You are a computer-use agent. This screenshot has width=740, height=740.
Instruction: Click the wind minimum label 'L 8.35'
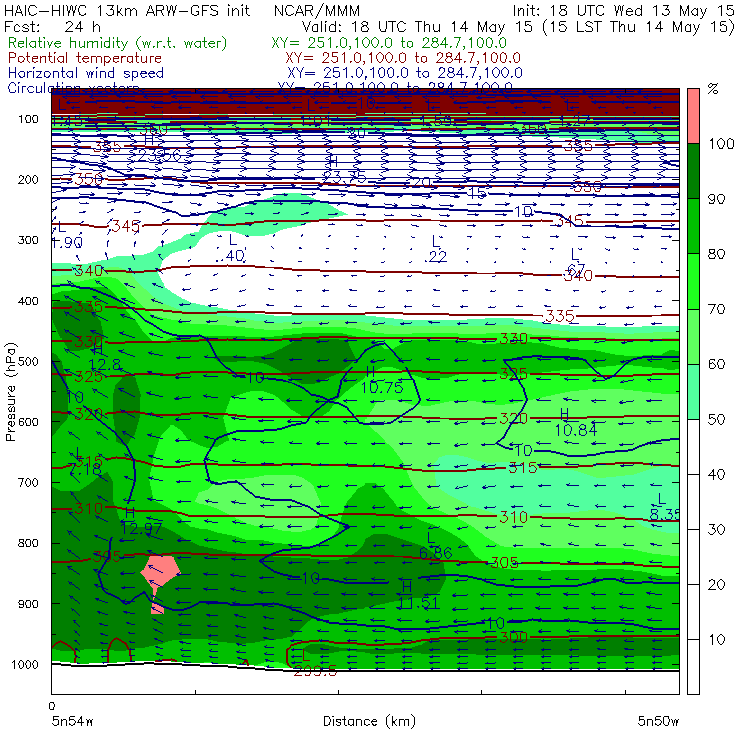click(664, 507)
